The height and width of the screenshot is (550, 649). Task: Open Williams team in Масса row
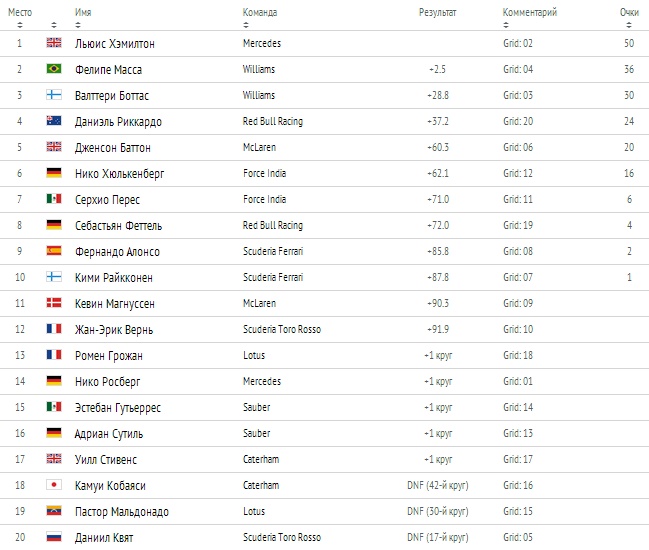point(259,69)
